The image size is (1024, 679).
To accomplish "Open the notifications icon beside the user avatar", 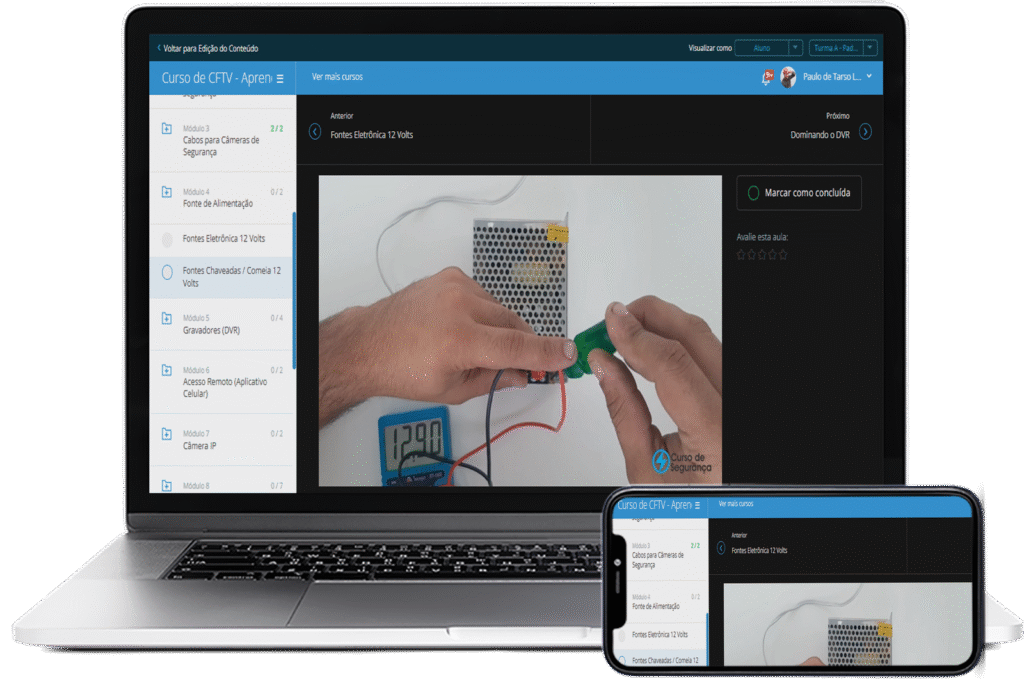I will coord(767,77).
